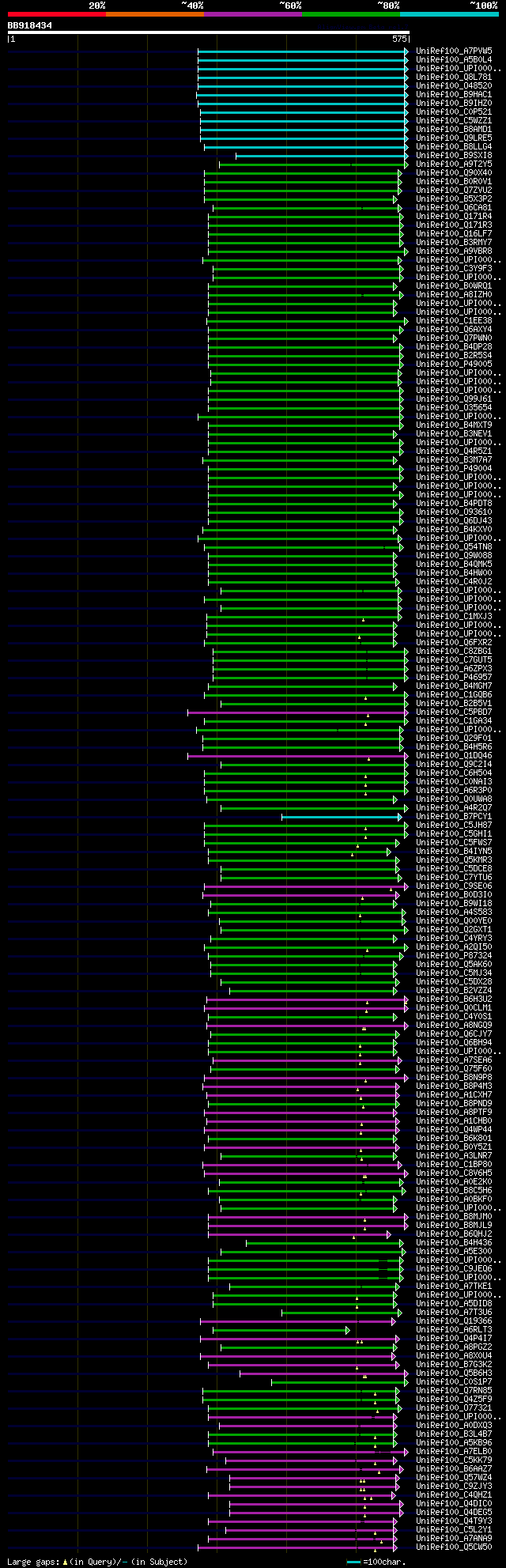The image size is (506, 1568).
Task: Click label UniRef100_Q5B6H3
Action: tap(454, 1373)
